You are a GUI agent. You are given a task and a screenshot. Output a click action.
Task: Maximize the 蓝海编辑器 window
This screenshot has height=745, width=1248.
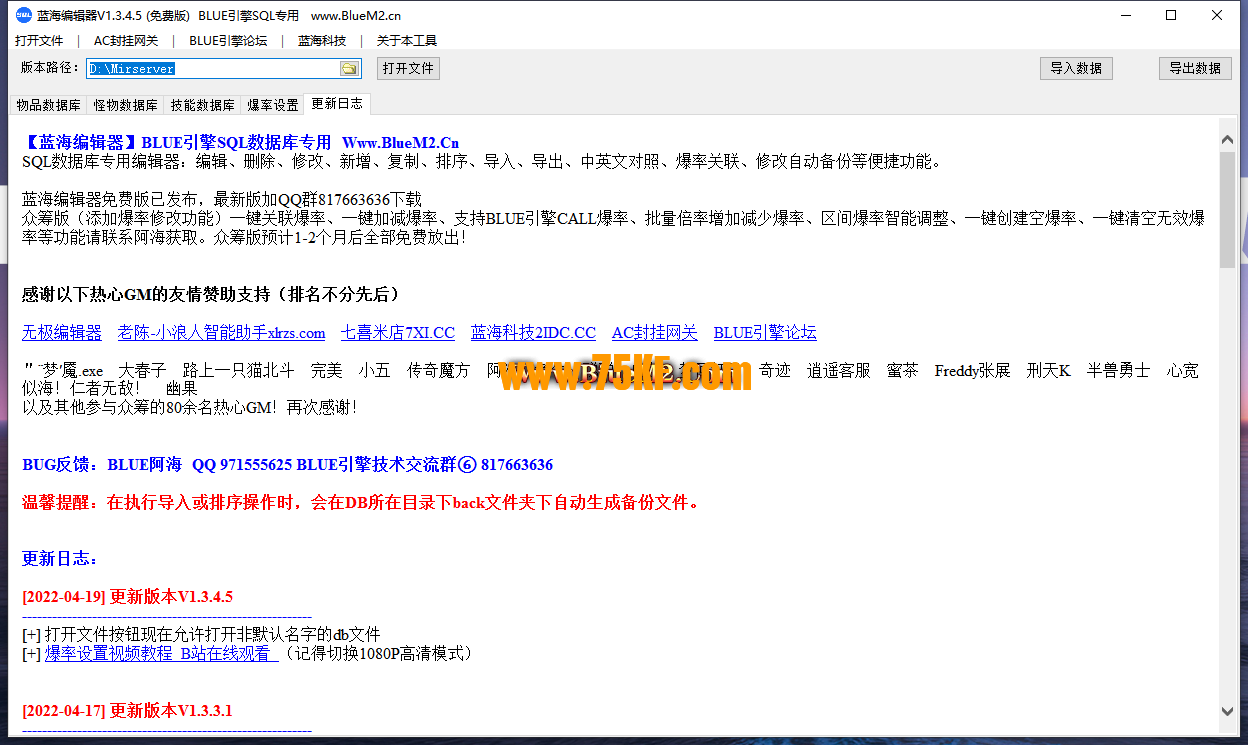(1171, 15)
